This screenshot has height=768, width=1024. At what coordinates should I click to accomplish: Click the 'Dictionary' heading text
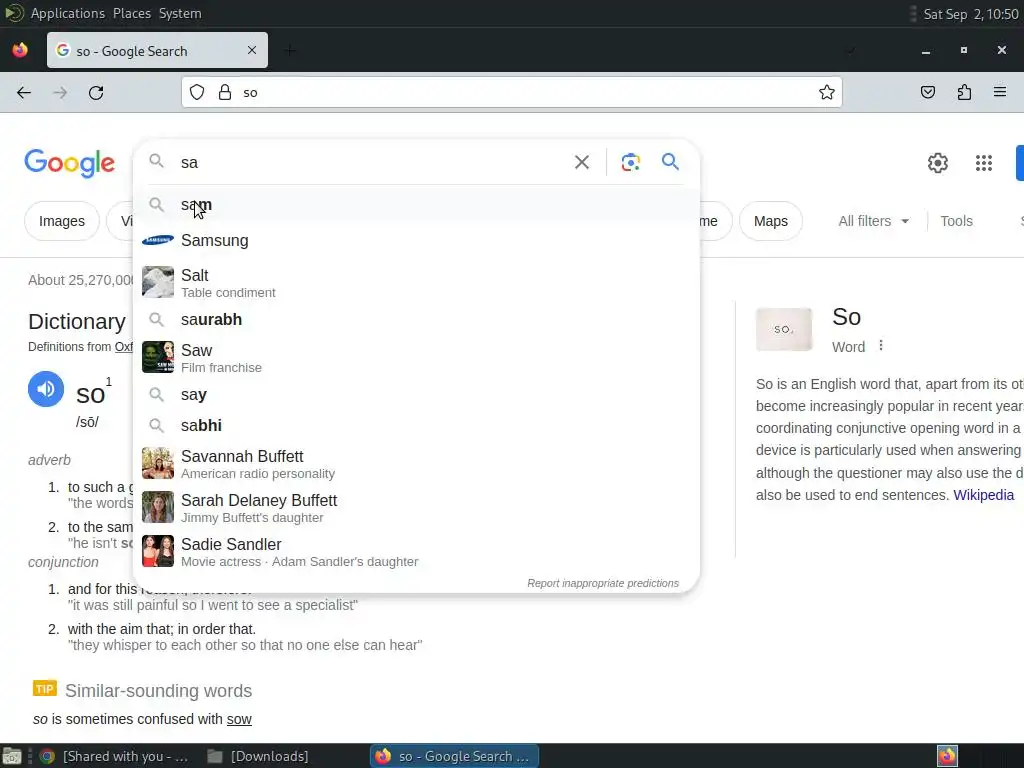tap(76, 321)
